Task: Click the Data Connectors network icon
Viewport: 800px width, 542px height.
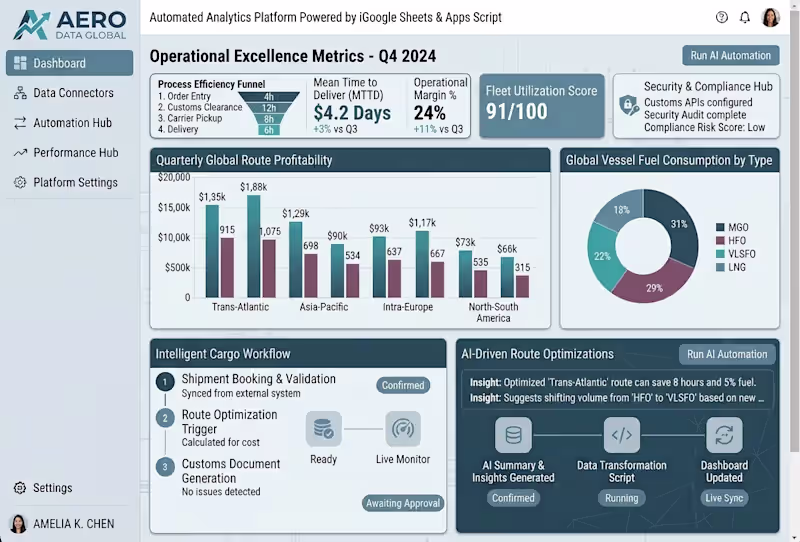Action: (20, 93)
